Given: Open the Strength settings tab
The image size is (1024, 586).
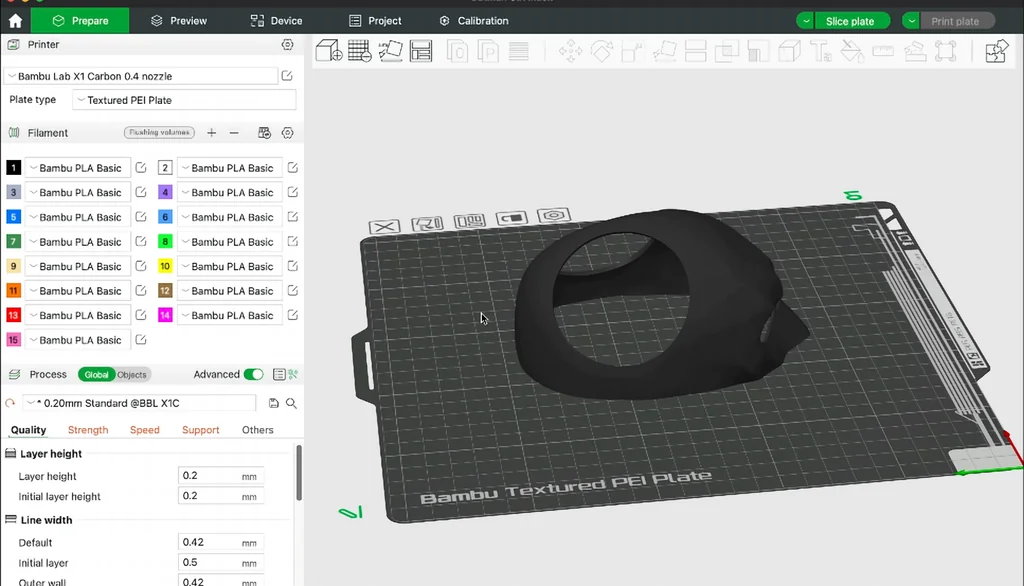Looking at the screenshot, I should point(88,430).
